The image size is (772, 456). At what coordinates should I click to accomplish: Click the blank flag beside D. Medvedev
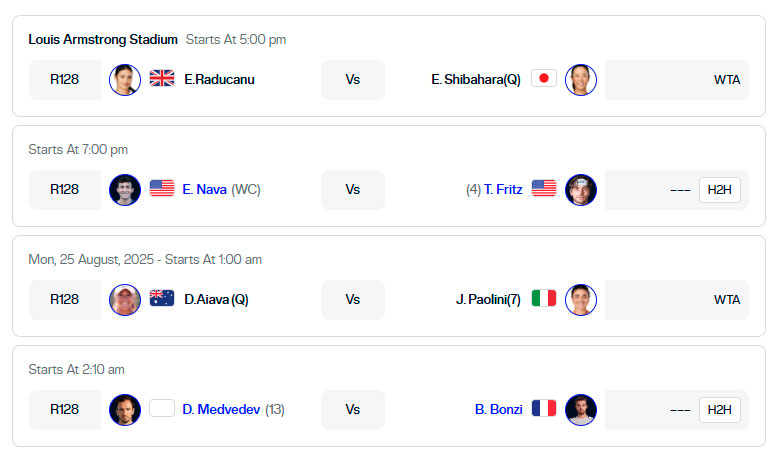pyautogui.click(x=162, y=408)
